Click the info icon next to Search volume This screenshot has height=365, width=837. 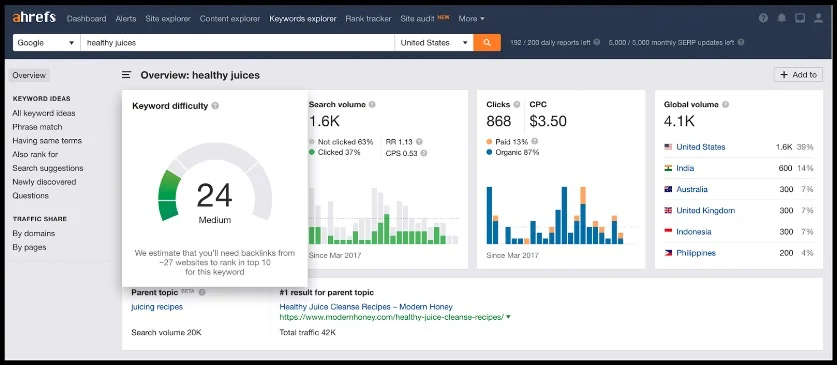[372, 105]
